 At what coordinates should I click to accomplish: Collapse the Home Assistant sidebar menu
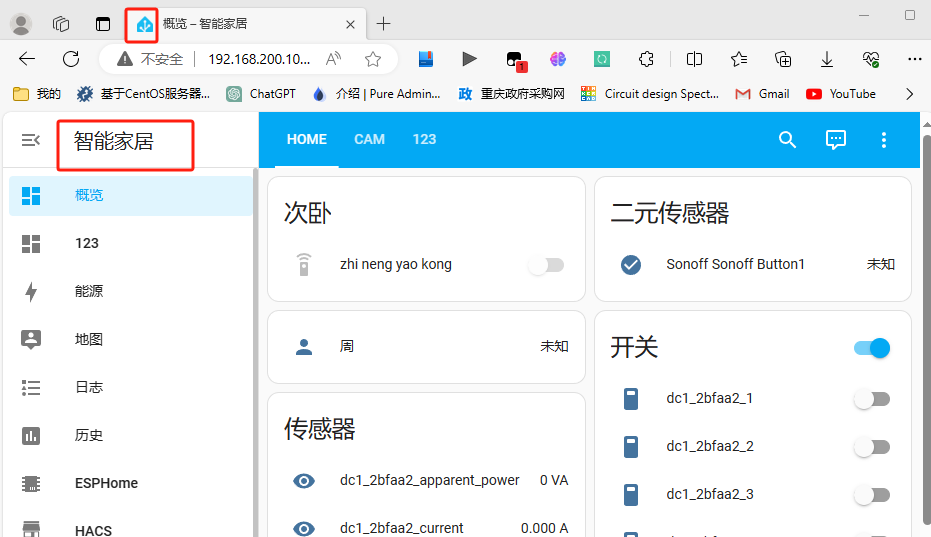click(31, 141)
